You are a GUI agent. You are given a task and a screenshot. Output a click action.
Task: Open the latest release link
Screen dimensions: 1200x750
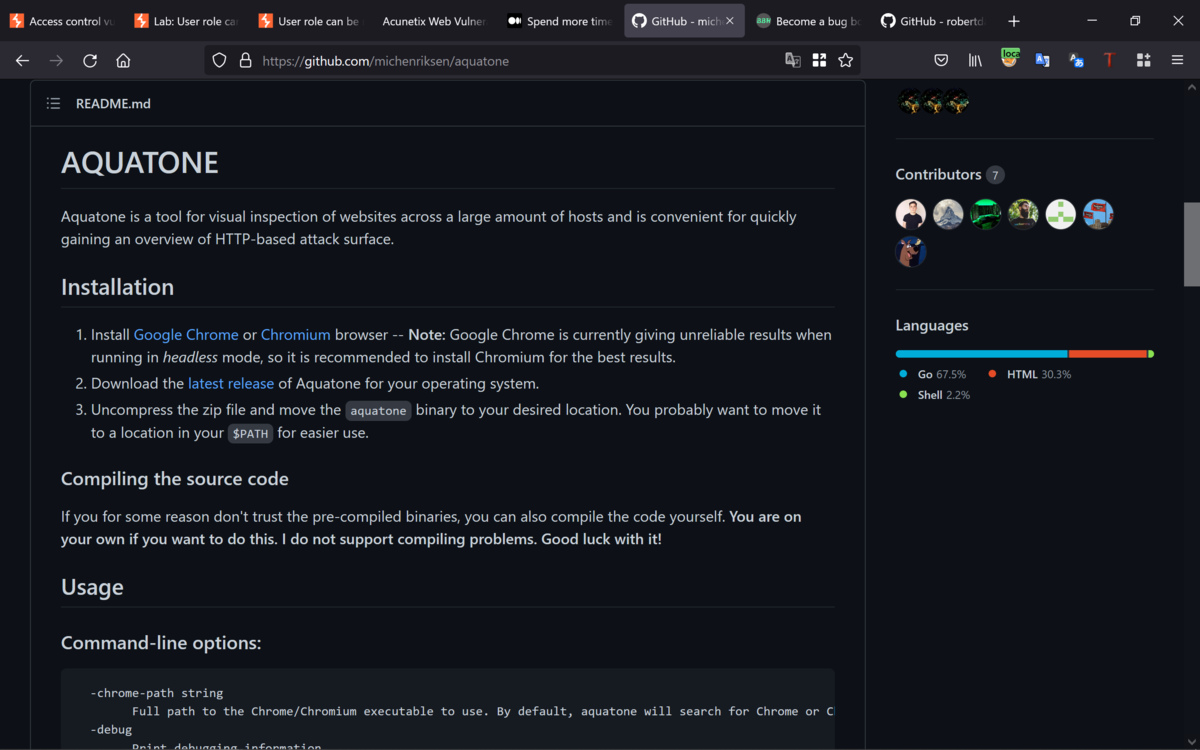[231, 383]
